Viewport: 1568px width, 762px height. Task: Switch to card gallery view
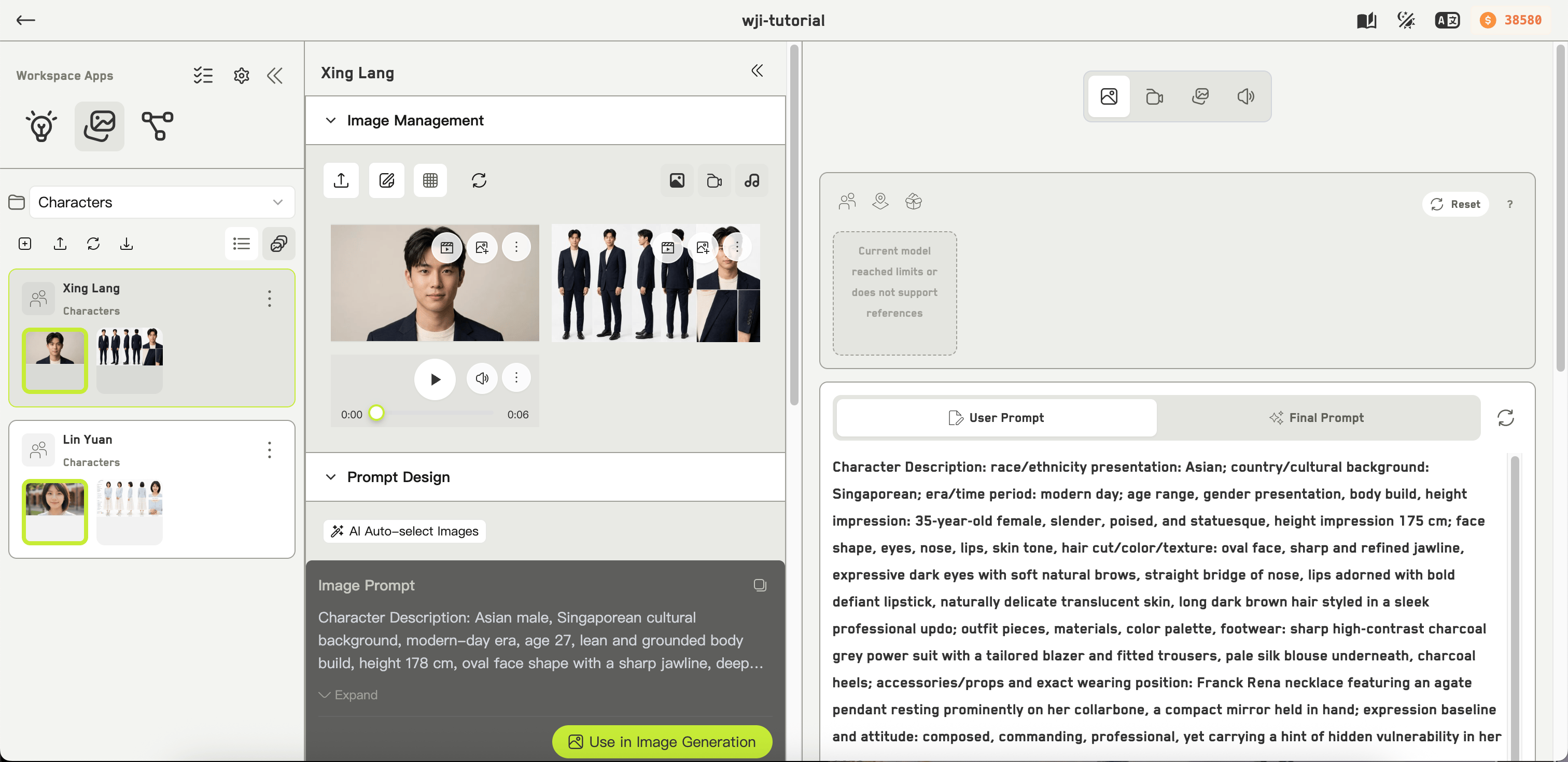point(279,244)
